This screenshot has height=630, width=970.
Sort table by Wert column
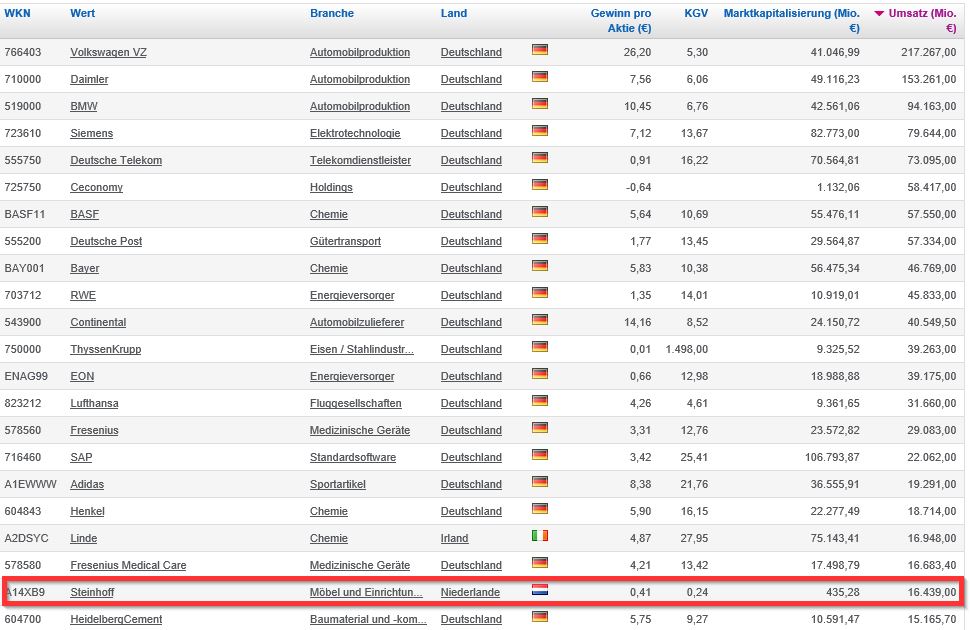82,13
